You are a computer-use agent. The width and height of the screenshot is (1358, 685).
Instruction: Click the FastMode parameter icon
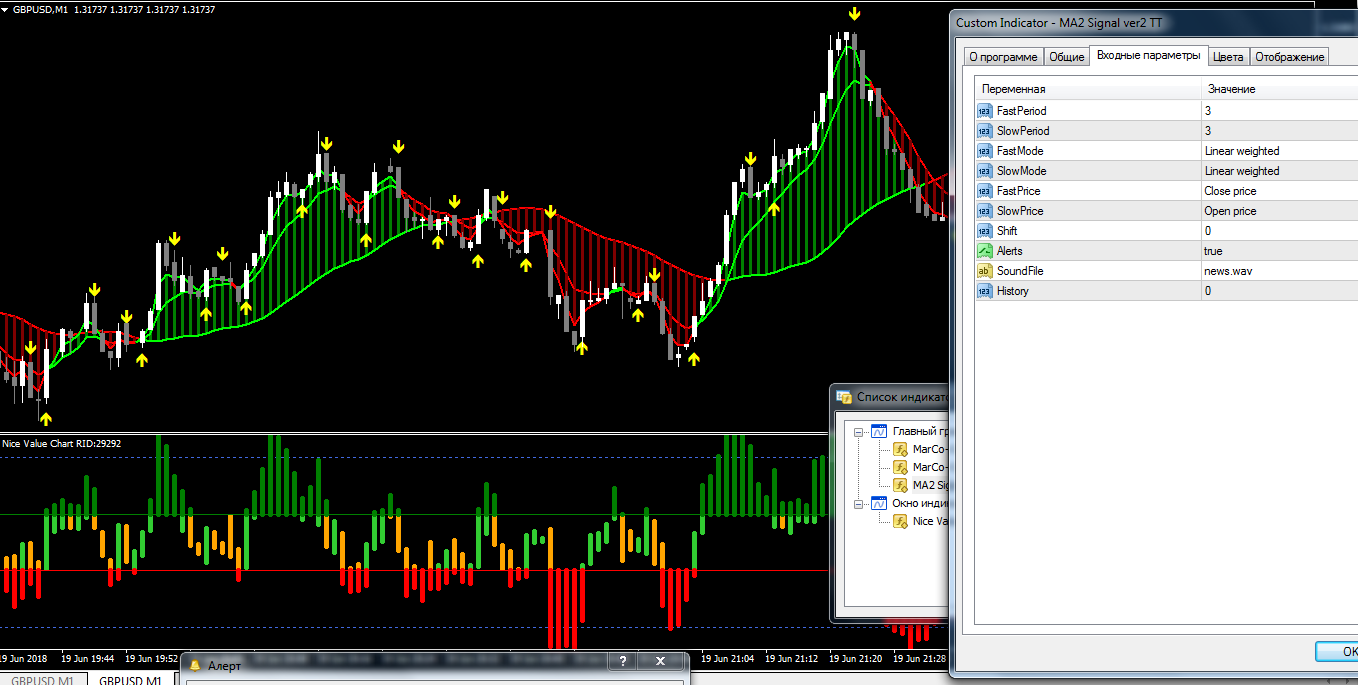tap(985, 151)
